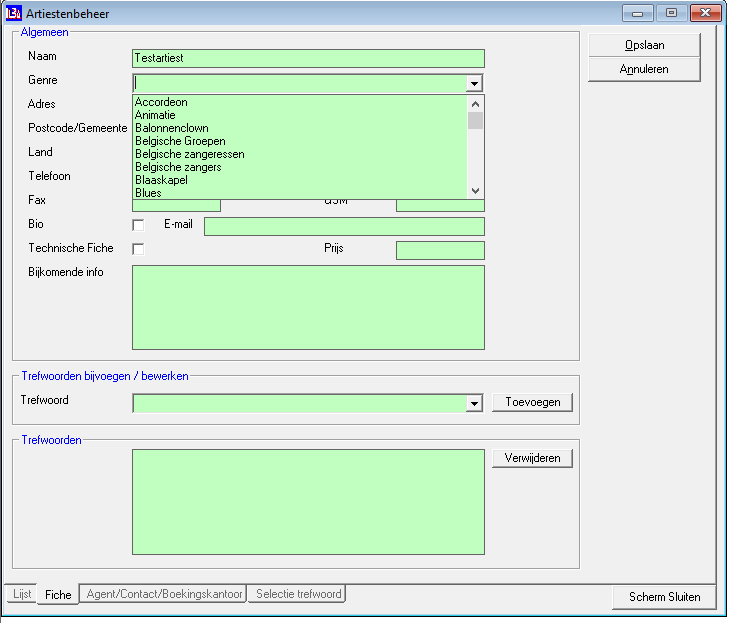Select Accordeon from the genre list
The image size is (729, 623).
point(300,102)
